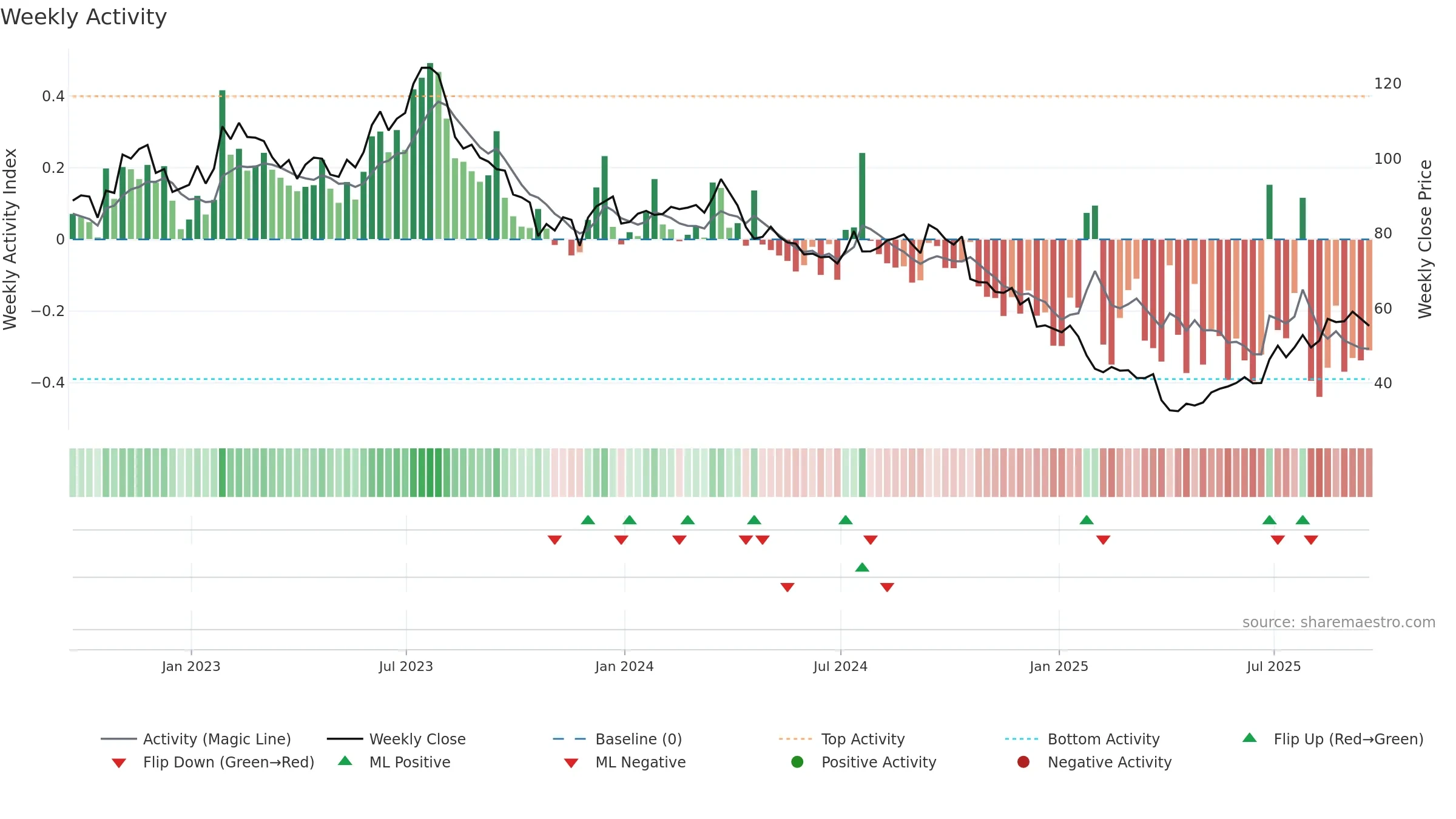This screenshot has width=1456, height=819.
Task: Click the darkest green heatmap strip cell
Action: [x=430, y=473]
